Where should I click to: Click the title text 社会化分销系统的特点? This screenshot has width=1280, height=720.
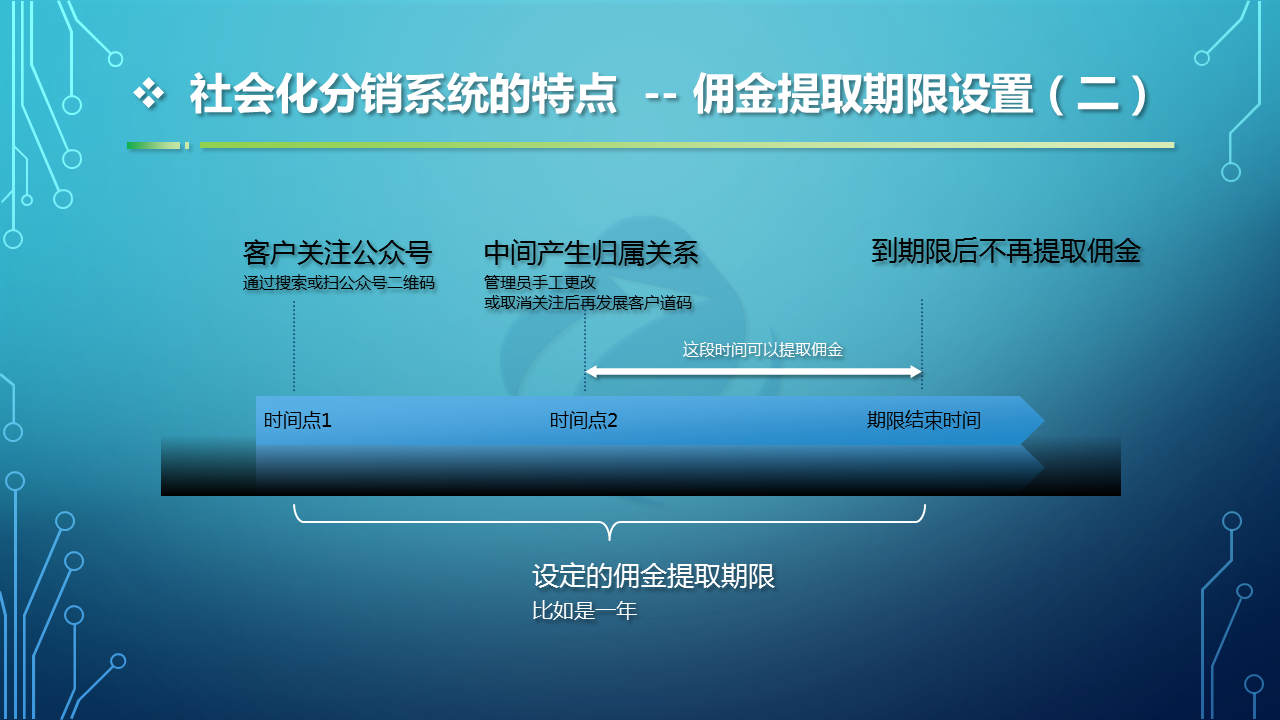(403, 96)
